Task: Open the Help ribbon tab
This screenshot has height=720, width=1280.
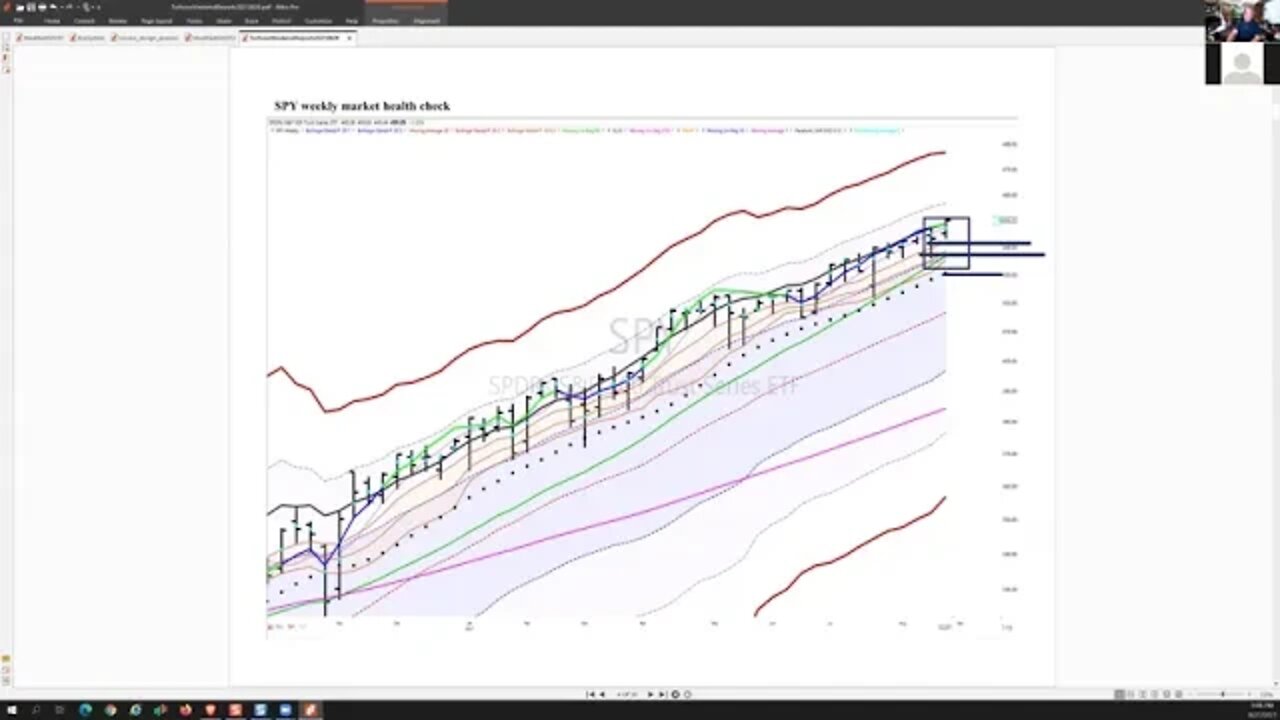Action: [x=351, y=20]
